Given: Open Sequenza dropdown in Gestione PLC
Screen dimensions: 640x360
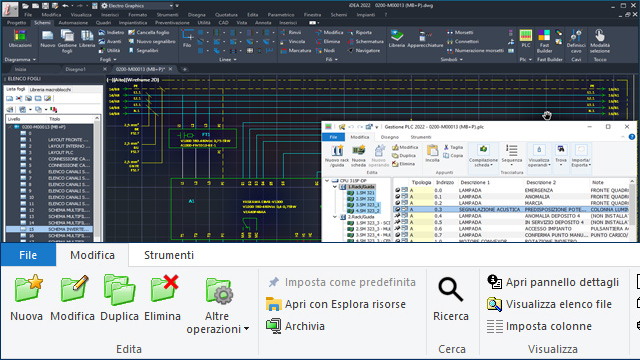Looking at the screenshot, I should (511, 156).
